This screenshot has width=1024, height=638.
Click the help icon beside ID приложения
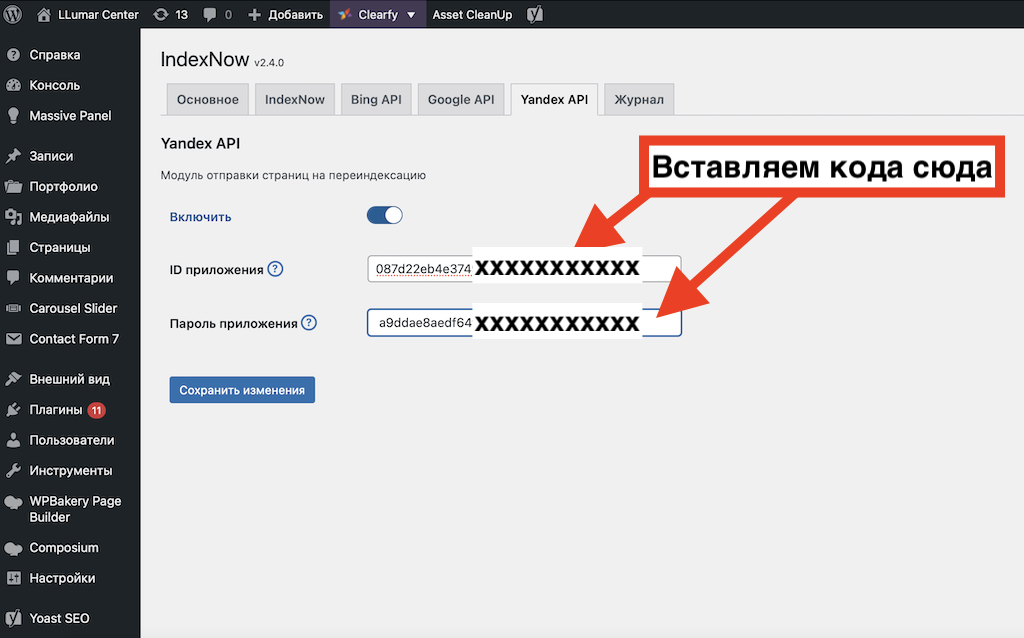click(x=276, y=269)
